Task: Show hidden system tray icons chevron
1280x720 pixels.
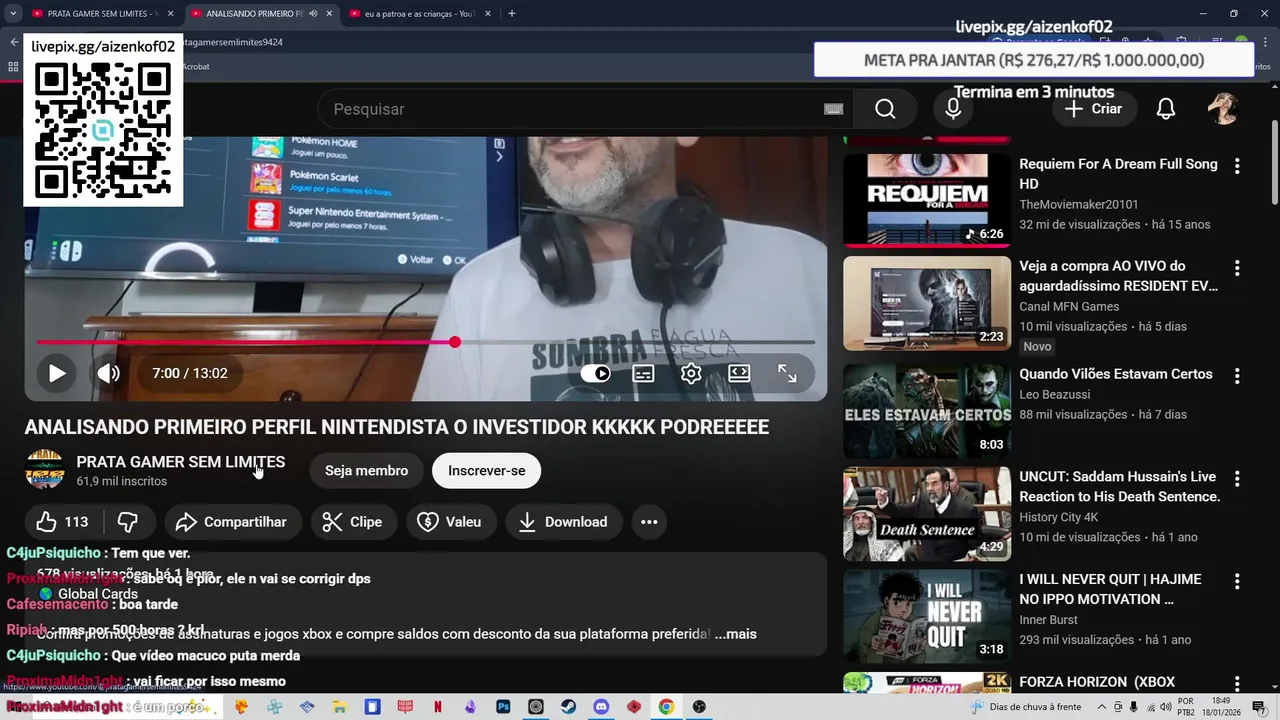Action: tap(1101, 707)
